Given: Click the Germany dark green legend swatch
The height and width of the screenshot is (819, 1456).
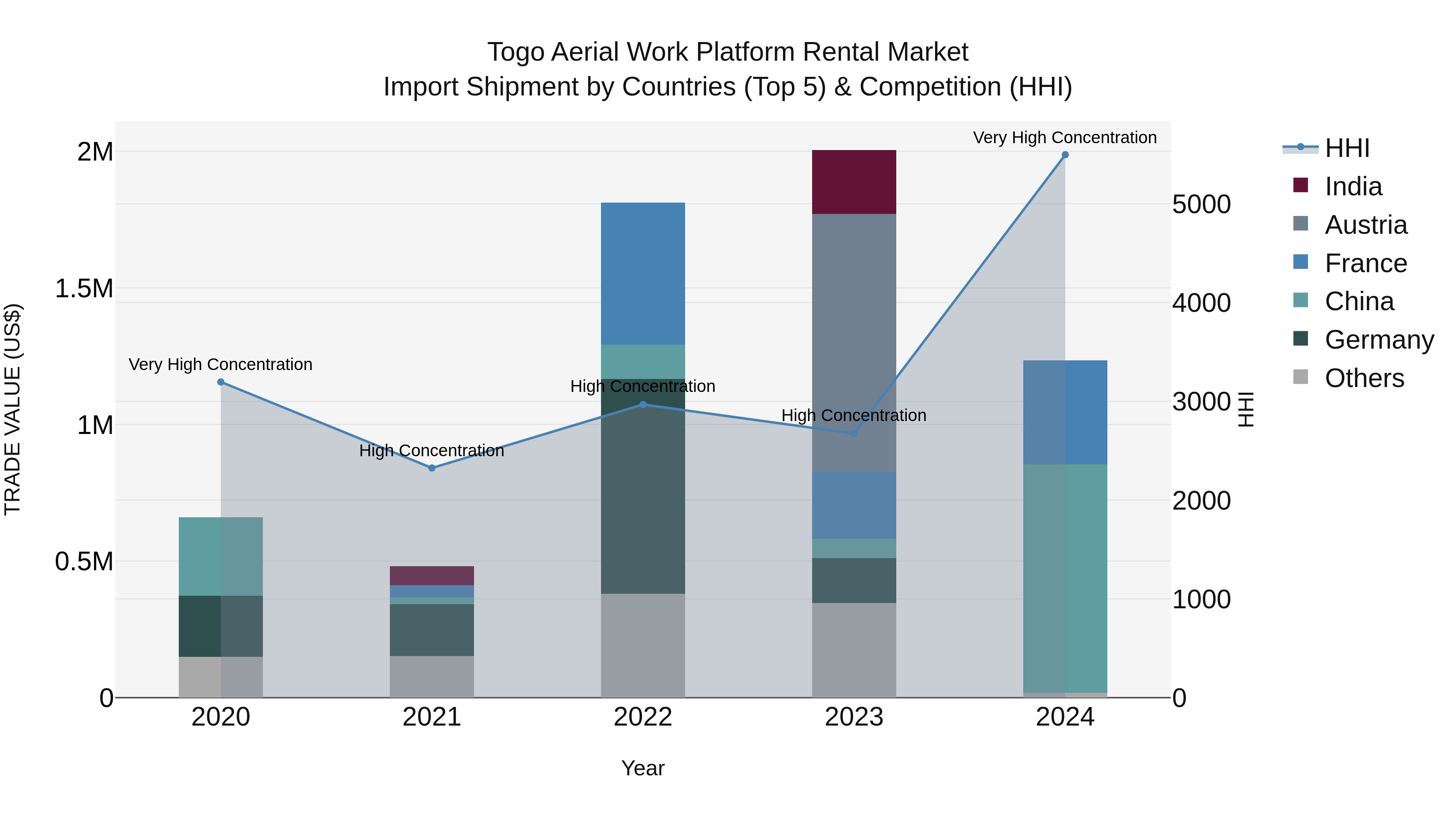Looking at the screenshot, I should coord(1300,339).
